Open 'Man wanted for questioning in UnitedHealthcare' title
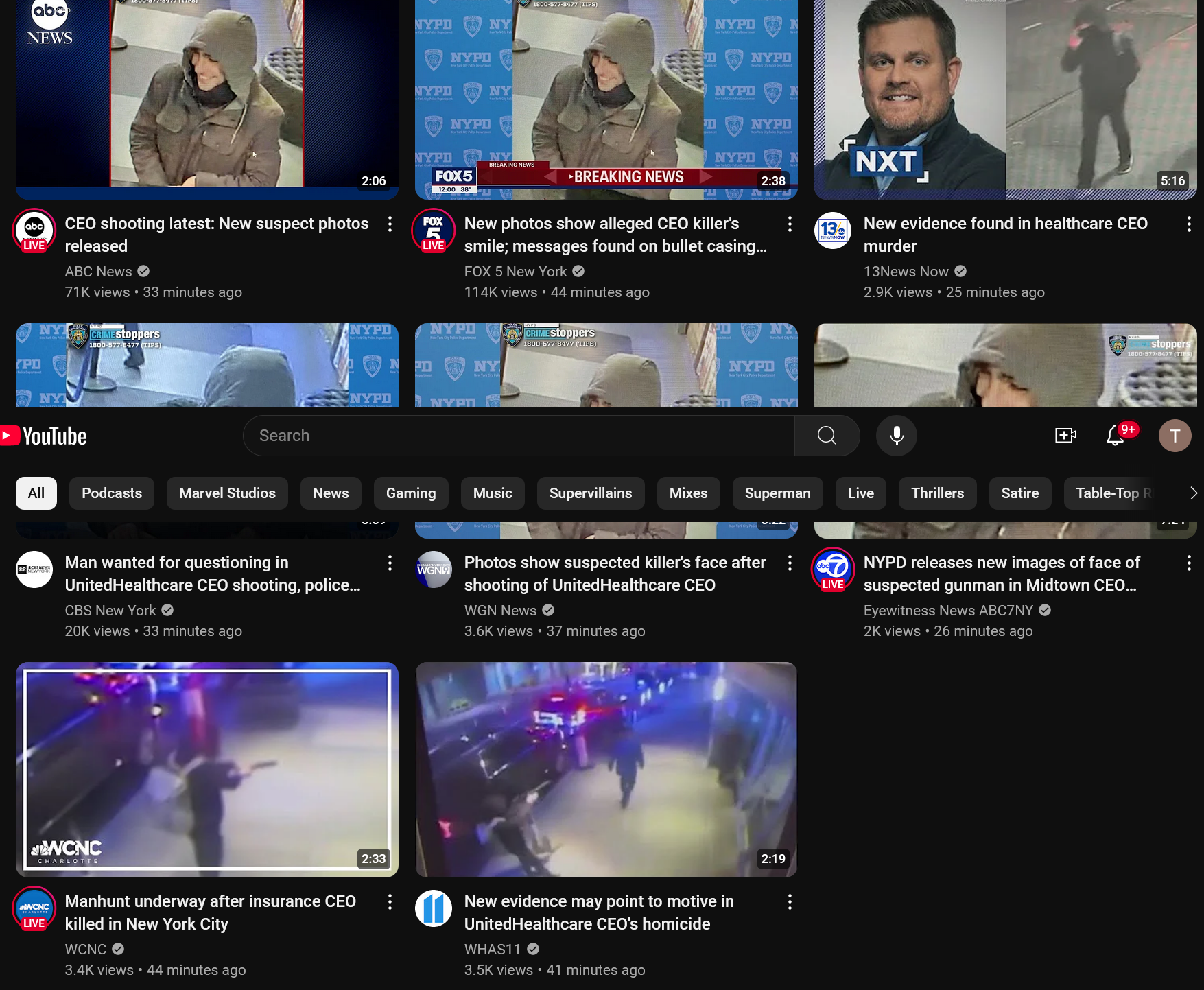This screenshot has height=990, width=1204. [x=213, y=574]
